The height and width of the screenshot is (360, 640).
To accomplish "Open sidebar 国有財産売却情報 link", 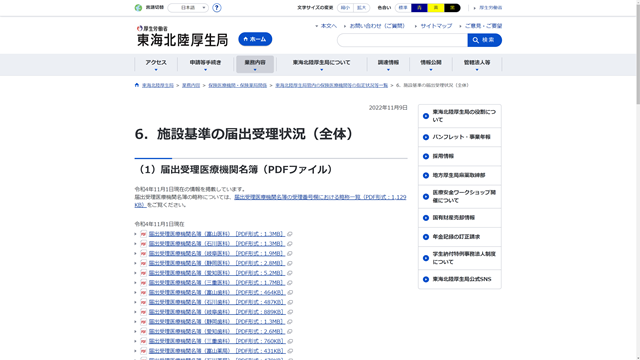I will point(460,218).
